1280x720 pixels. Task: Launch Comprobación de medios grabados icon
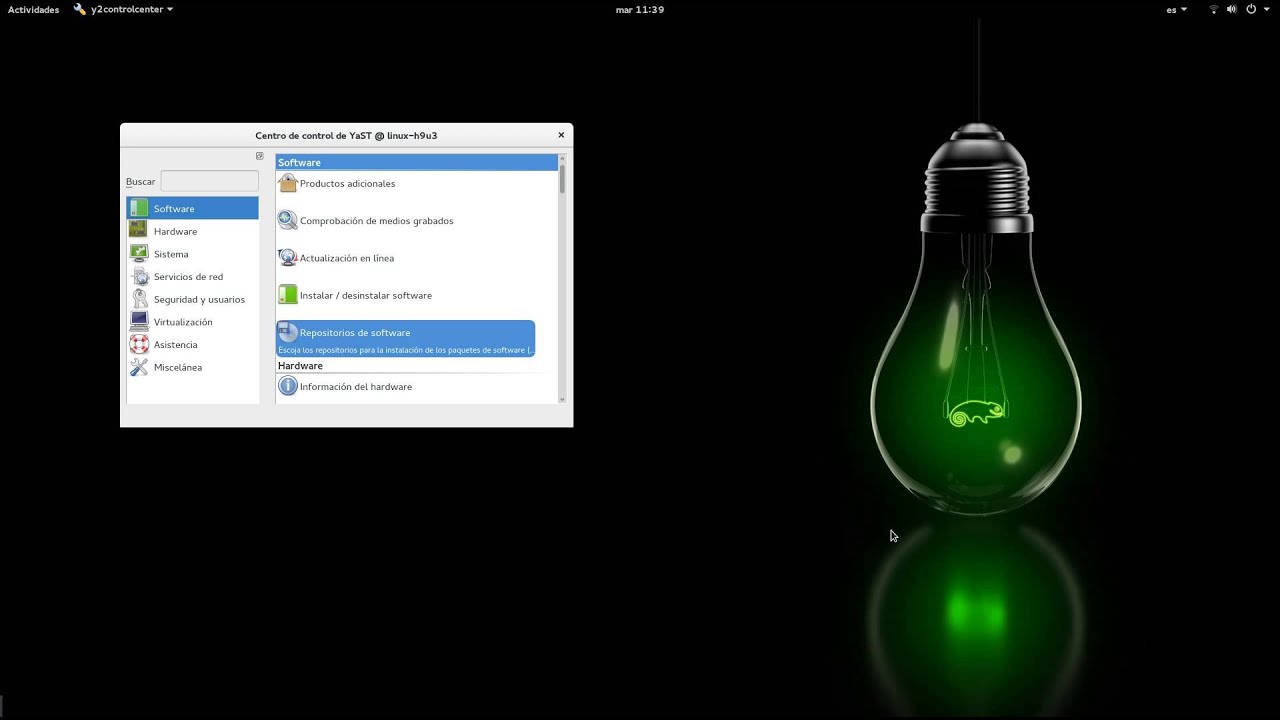coord(288,220)
